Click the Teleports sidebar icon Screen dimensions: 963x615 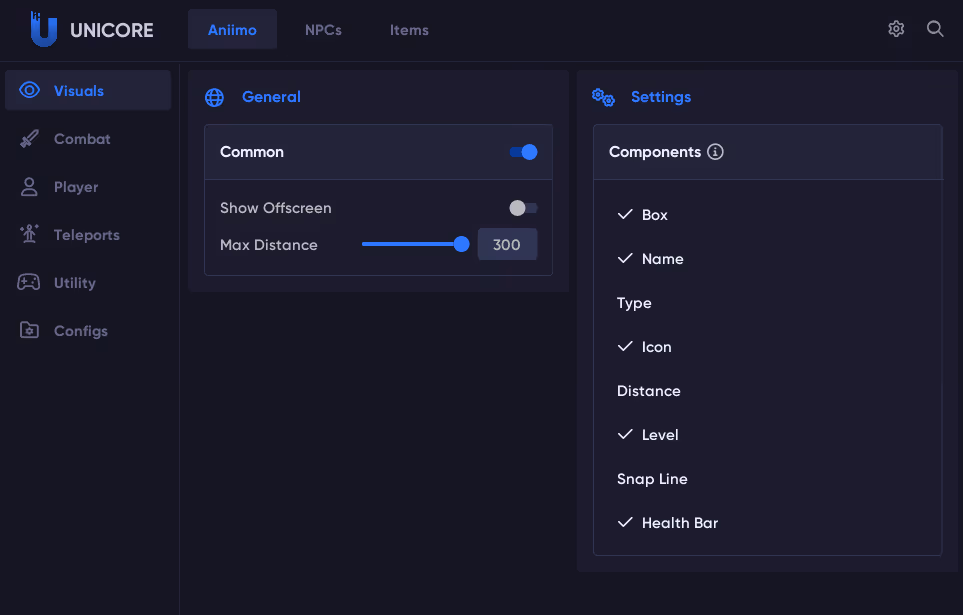click(x=29, y=234)
